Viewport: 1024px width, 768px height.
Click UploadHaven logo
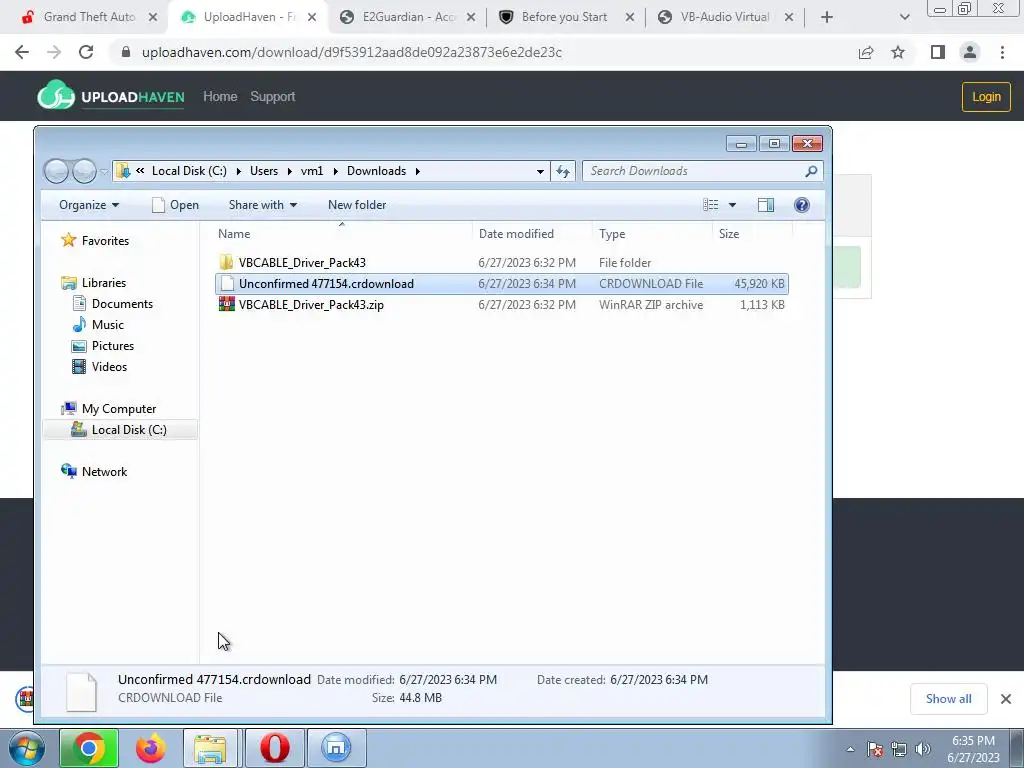point(111,96)
